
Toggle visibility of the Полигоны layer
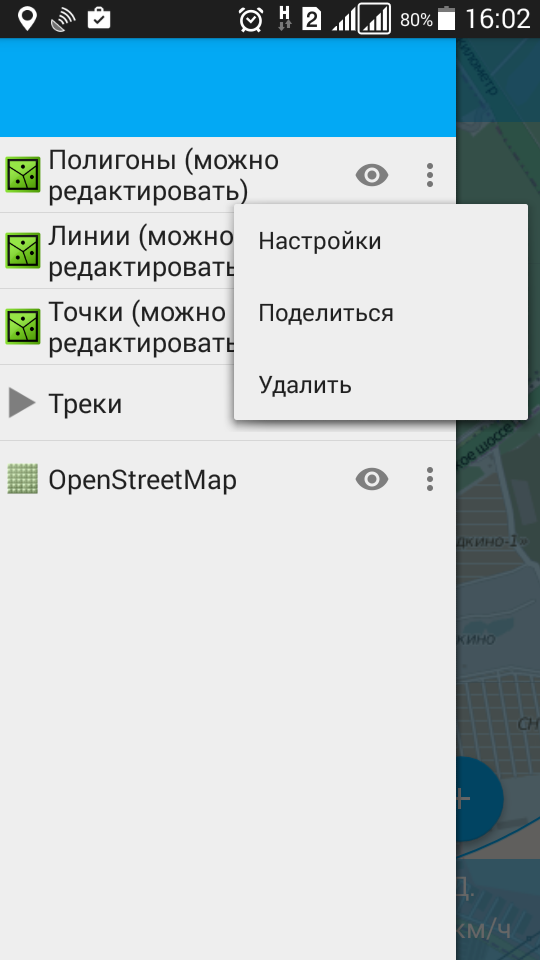pos(372,176)
